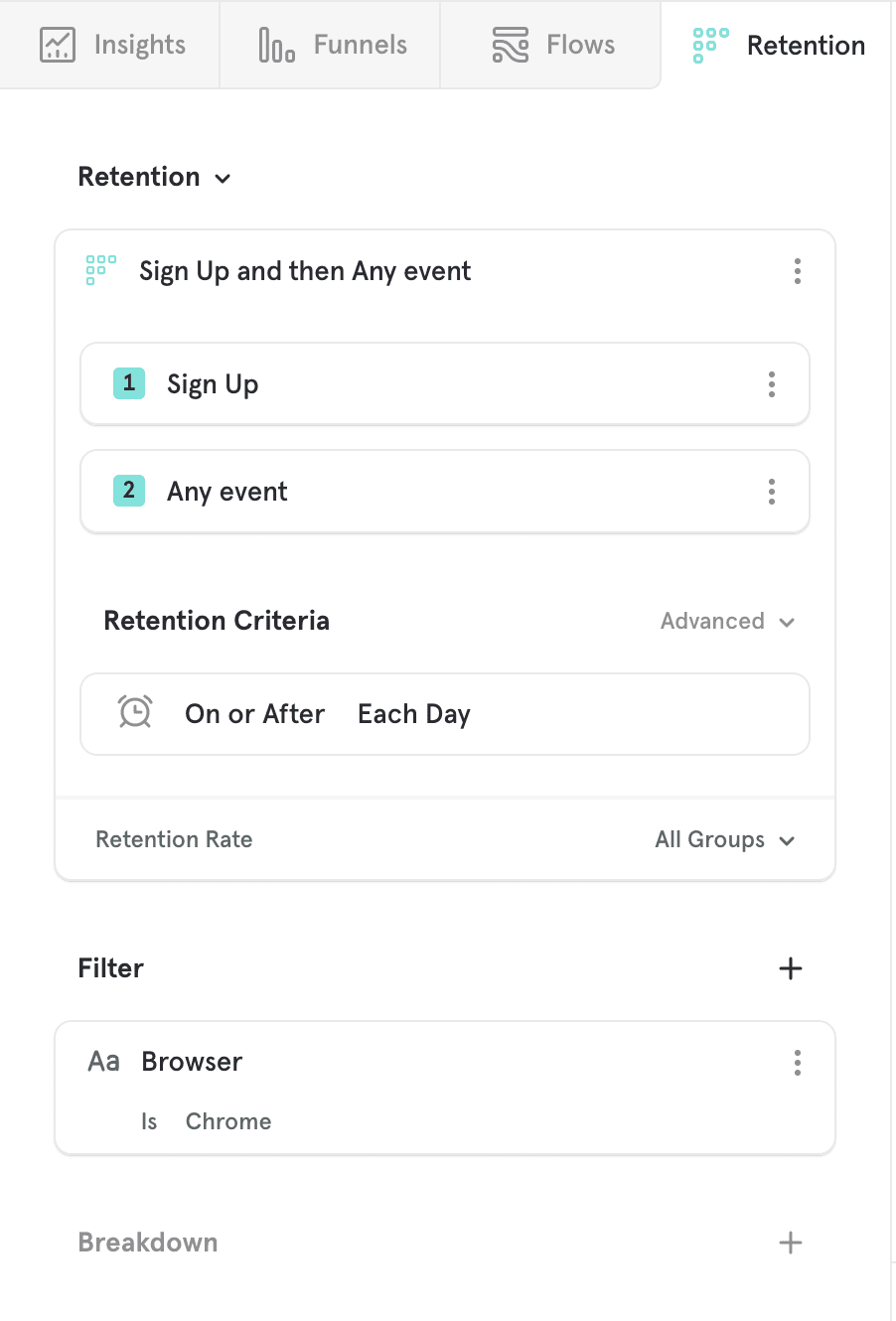The image size is (896, 1321).
Task: Select the Retention tab
Action: tap(806, 46)
